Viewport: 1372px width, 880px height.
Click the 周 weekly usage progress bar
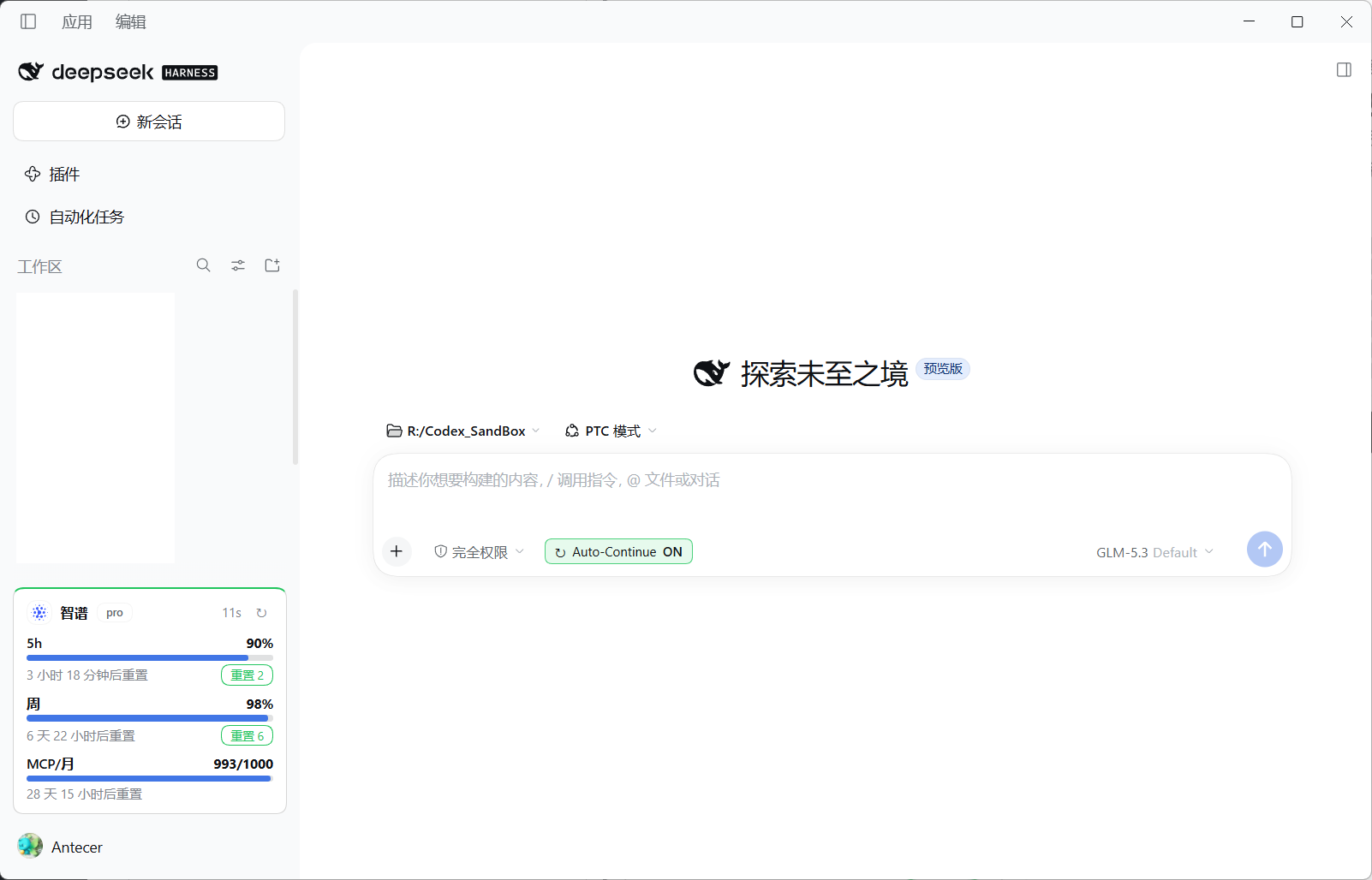(x=150, y=718)
